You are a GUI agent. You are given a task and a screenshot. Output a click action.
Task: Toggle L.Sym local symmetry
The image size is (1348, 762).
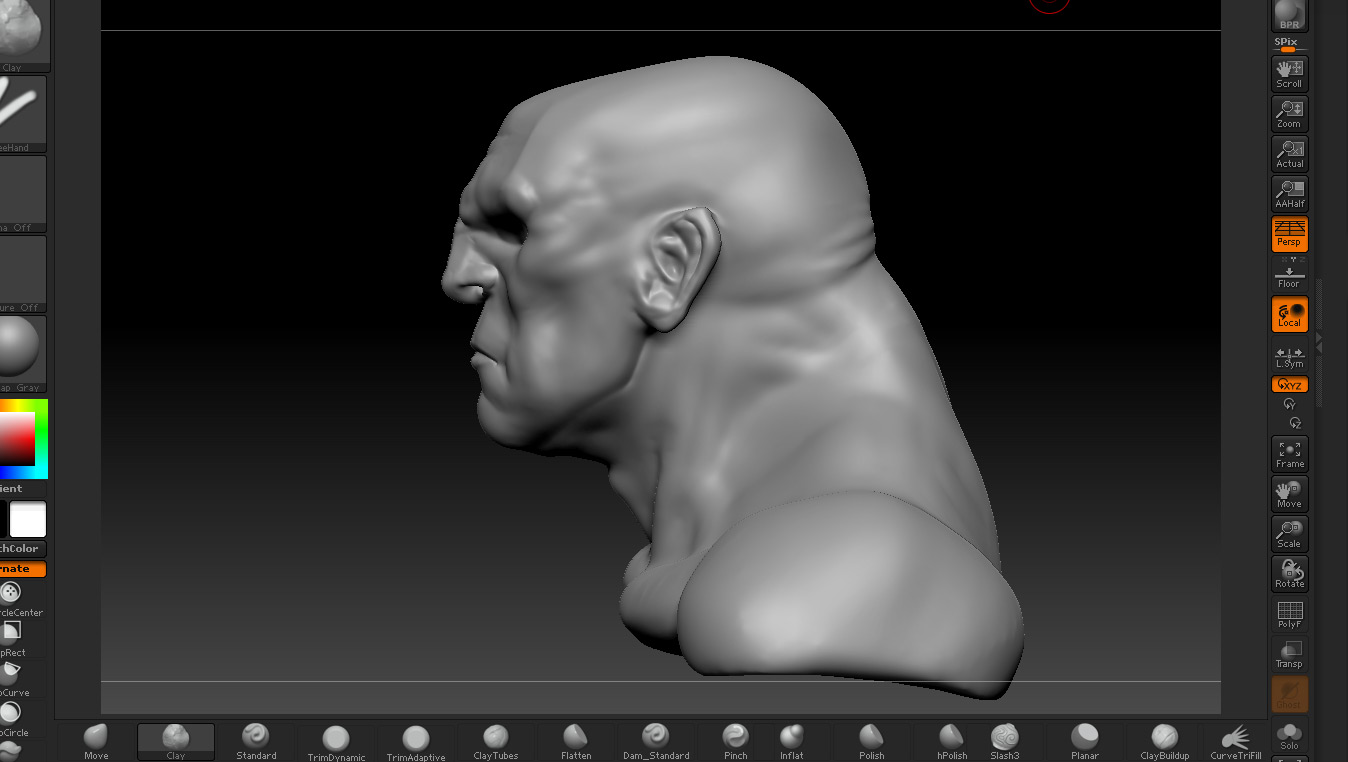pos(1290,355)
